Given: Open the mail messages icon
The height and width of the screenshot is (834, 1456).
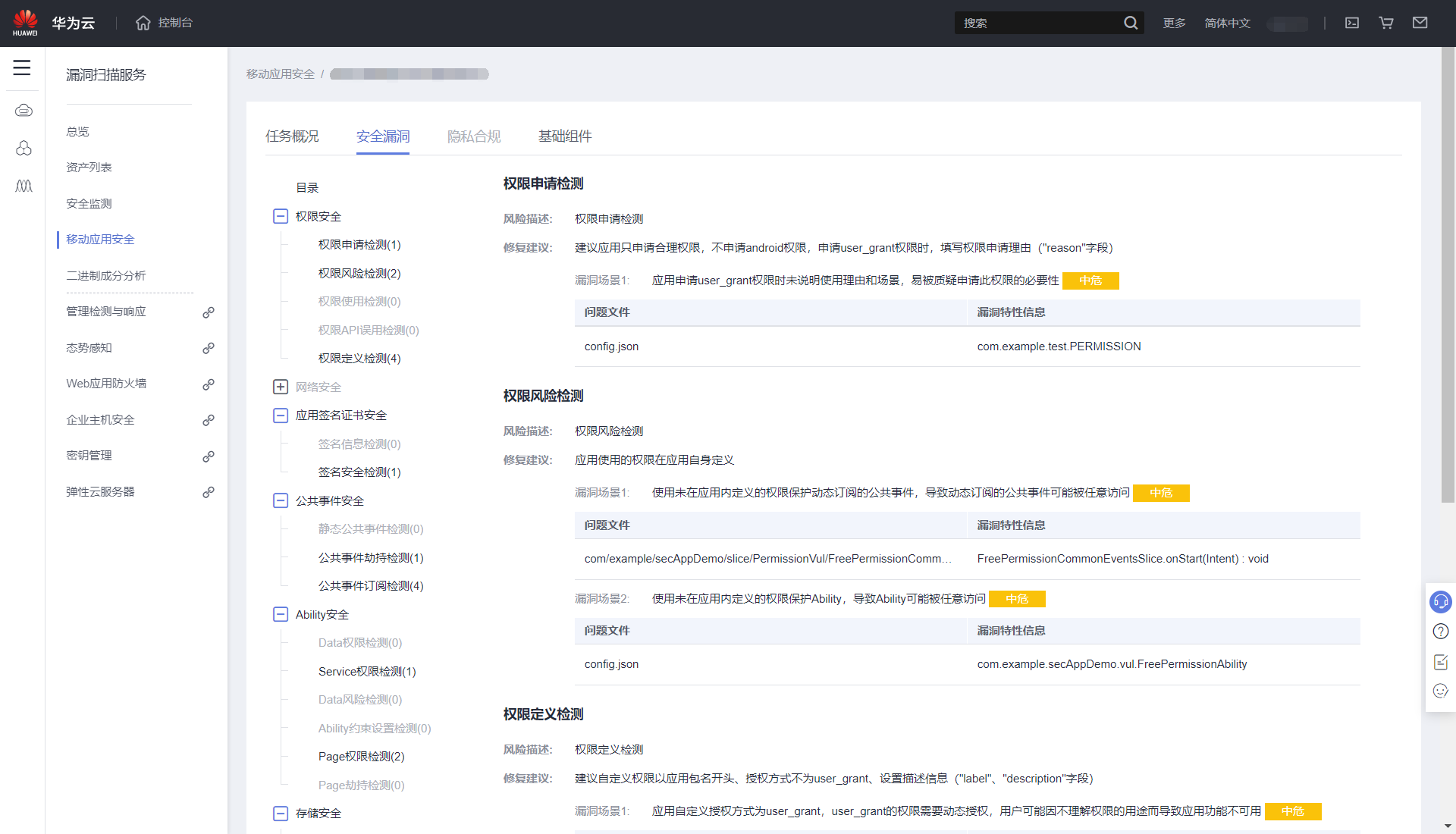Looking at the screenshot, I should tap(1420, 23).
